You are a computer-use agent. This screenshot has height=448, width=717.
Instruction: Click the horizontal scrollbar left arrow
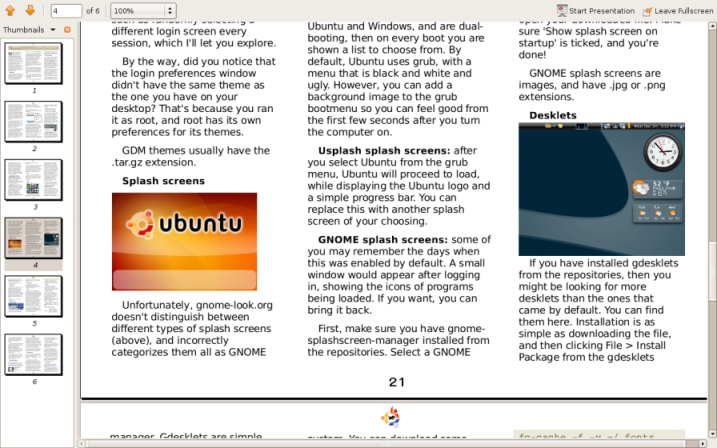[81, 443]
